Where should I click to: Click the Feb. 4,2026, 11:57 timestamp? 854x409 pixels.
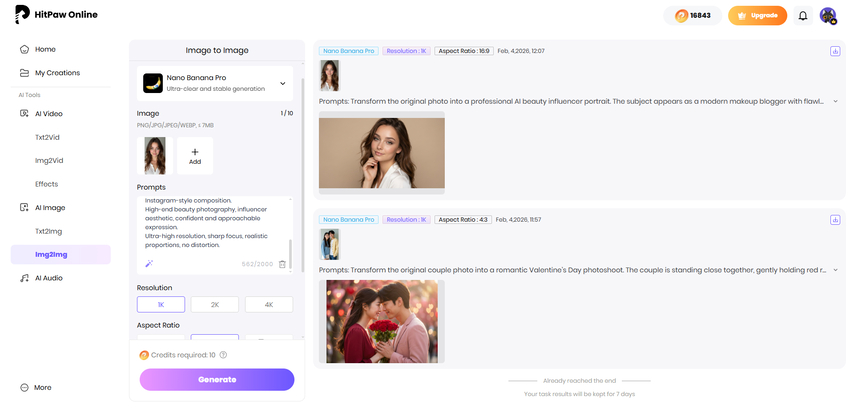tap(520, 220)
